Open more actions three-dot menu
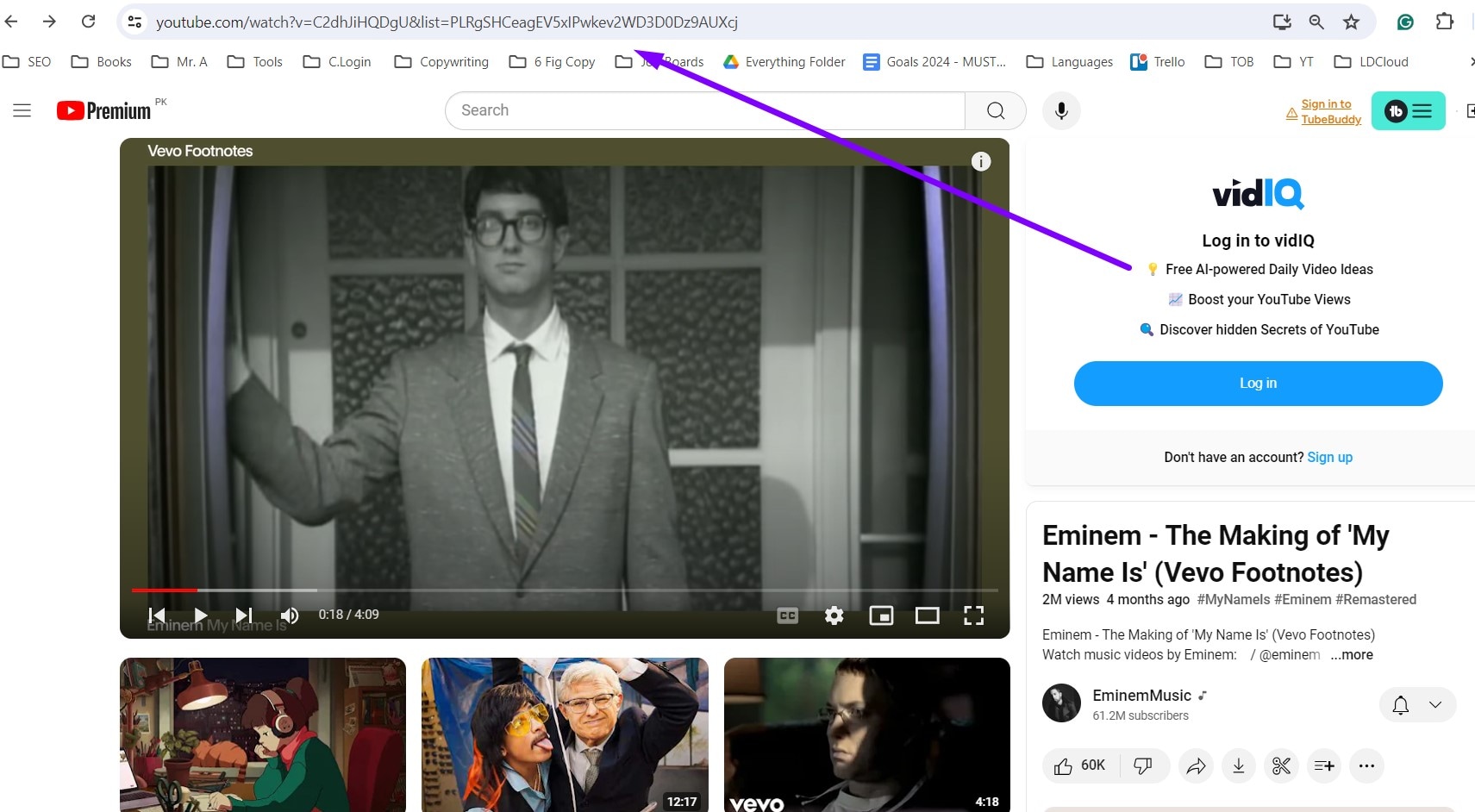 pyautogui.click(x=1366, y=765)
